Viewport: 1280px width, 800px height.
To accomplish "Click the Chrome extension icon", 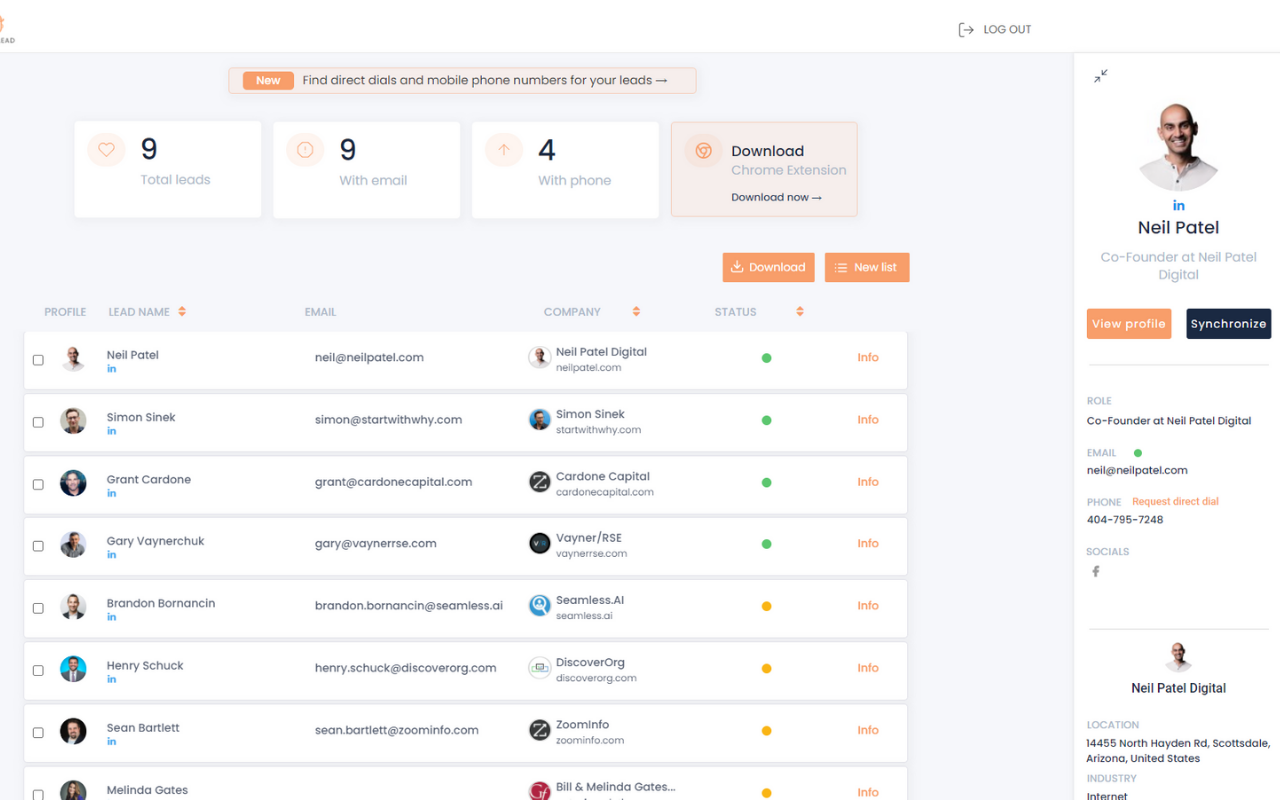I will click(703, 150).
